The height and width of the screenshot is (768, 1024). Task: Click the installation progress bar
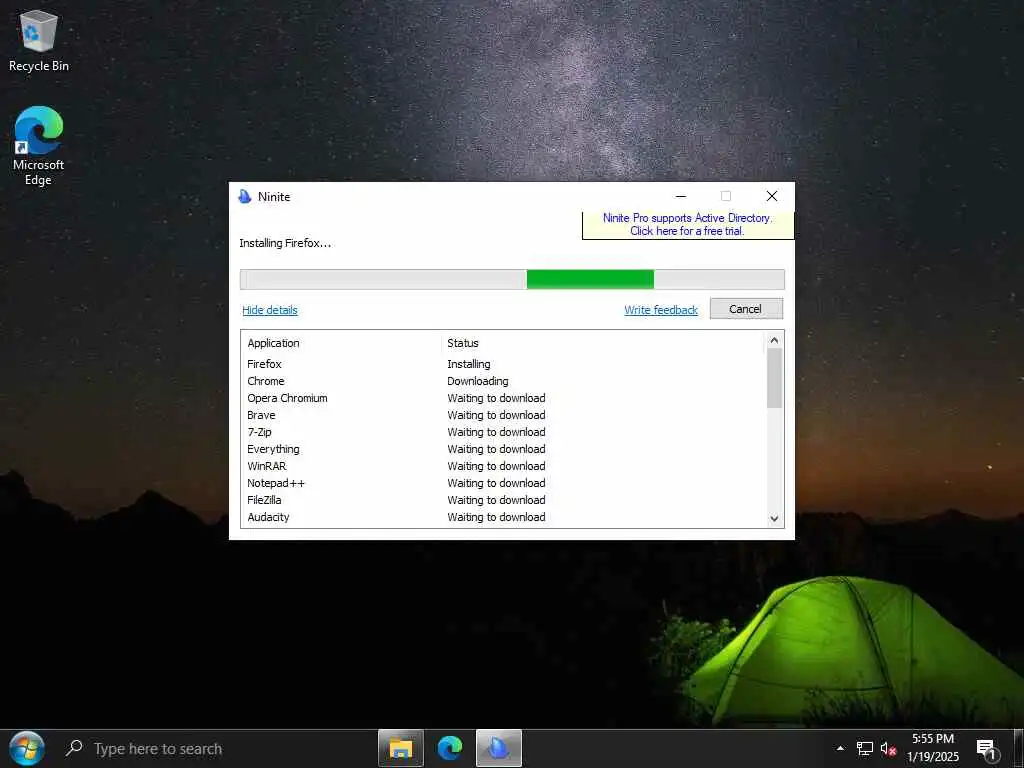(512, 280)
